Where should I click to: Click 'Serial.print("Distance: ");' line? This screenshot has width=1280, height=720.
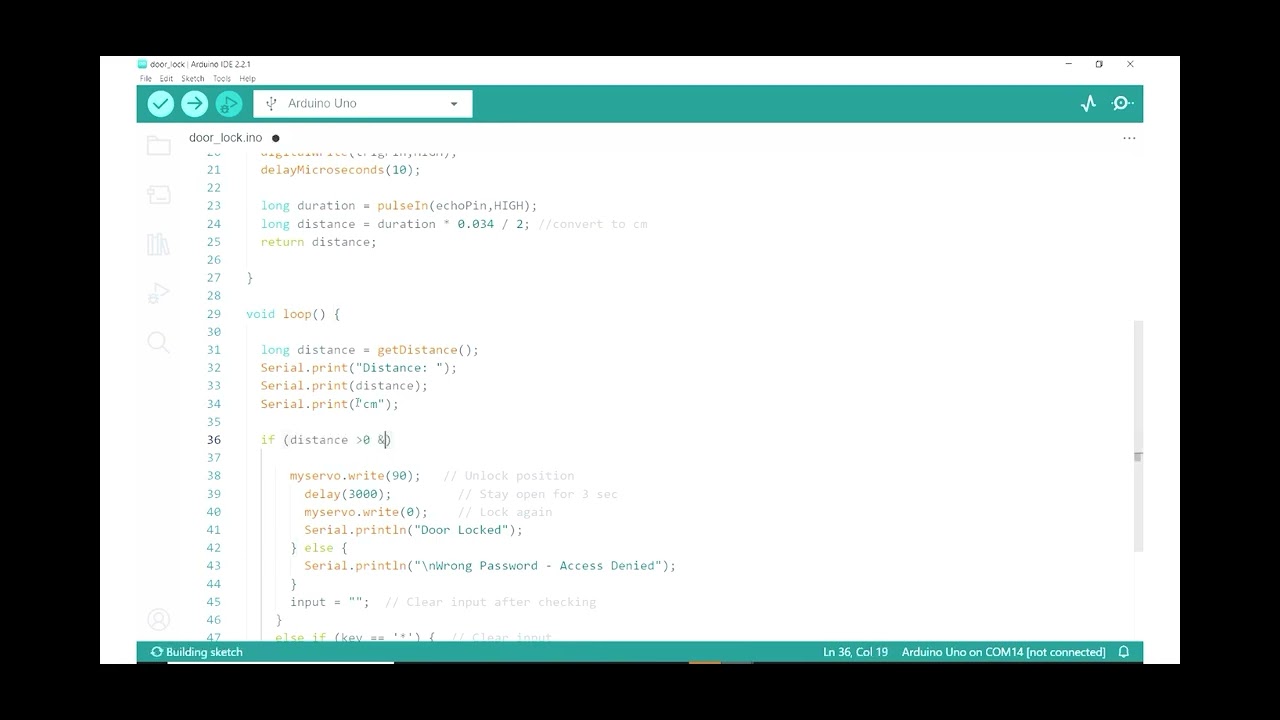(x=358, y=368)
